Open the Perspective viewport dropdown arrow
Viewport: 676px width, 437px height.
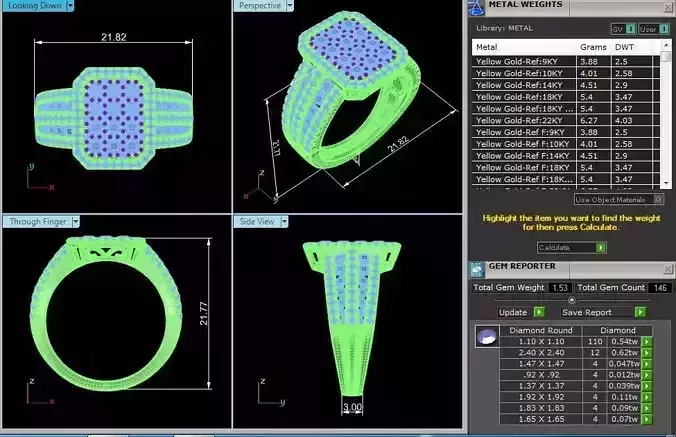[x=290, y=6]
